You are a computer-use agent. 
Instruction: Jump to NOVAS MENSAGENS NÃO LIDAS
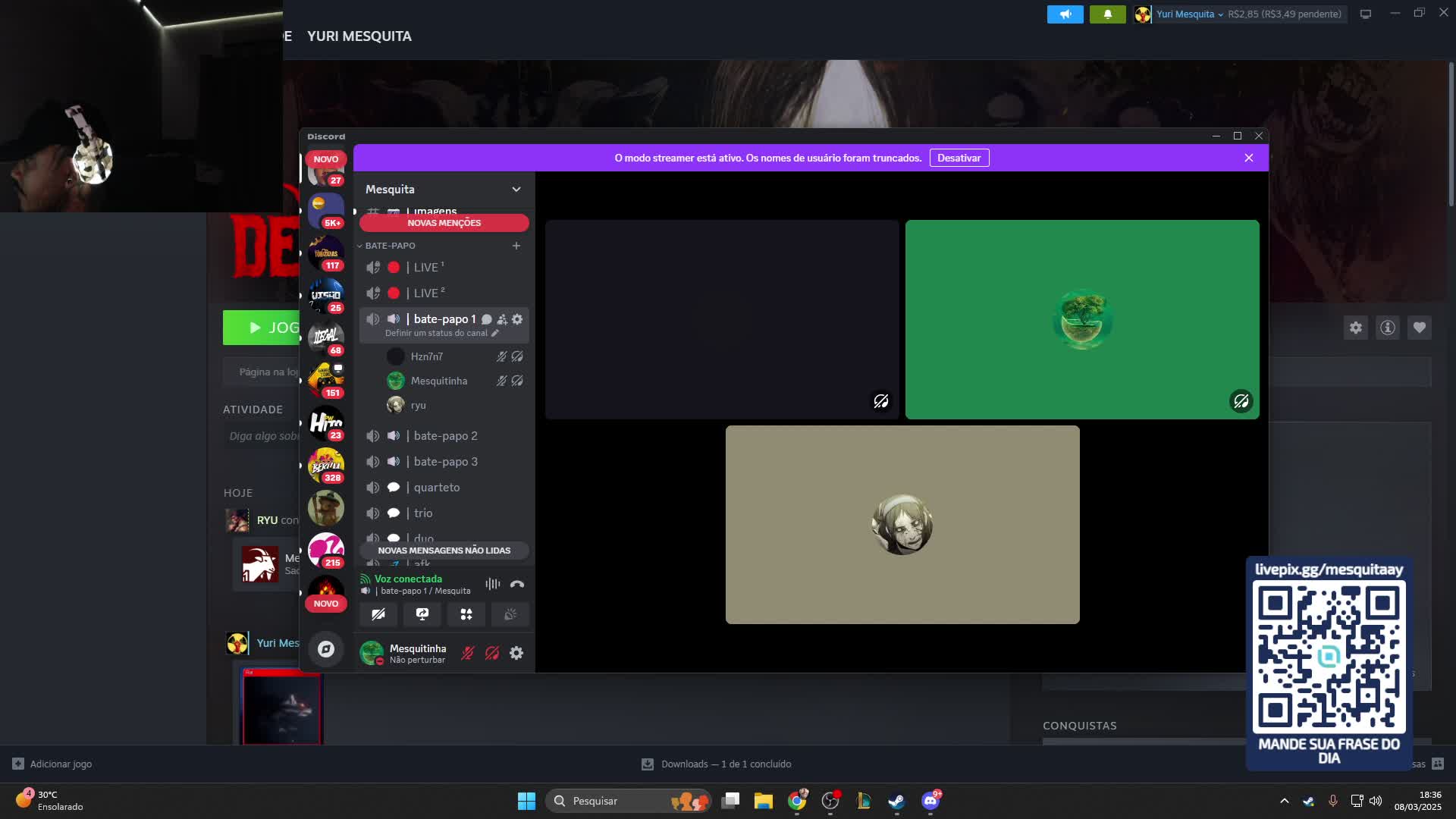pos(444,551)
